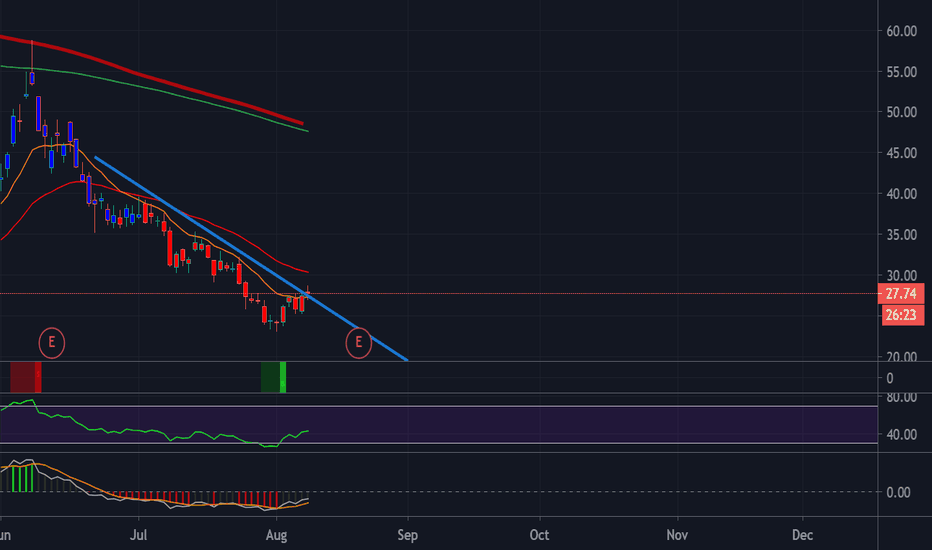Click the 30.00 price axis label
Image resolution: width=932 pixels, height=550 pixels.
(901, 275)
